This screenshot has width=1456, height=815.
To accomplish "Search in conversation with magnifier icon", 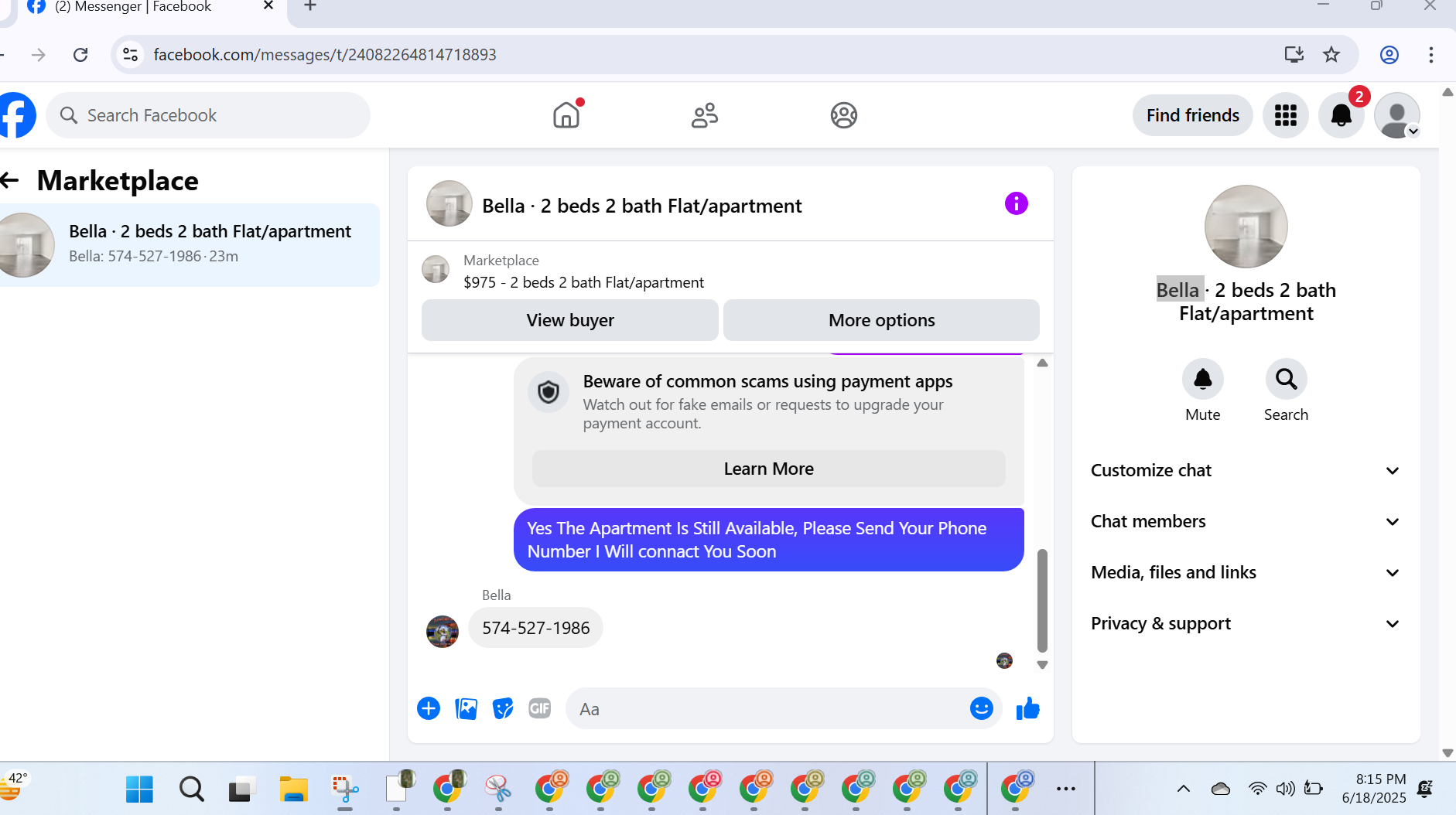I will point(1287,379).
